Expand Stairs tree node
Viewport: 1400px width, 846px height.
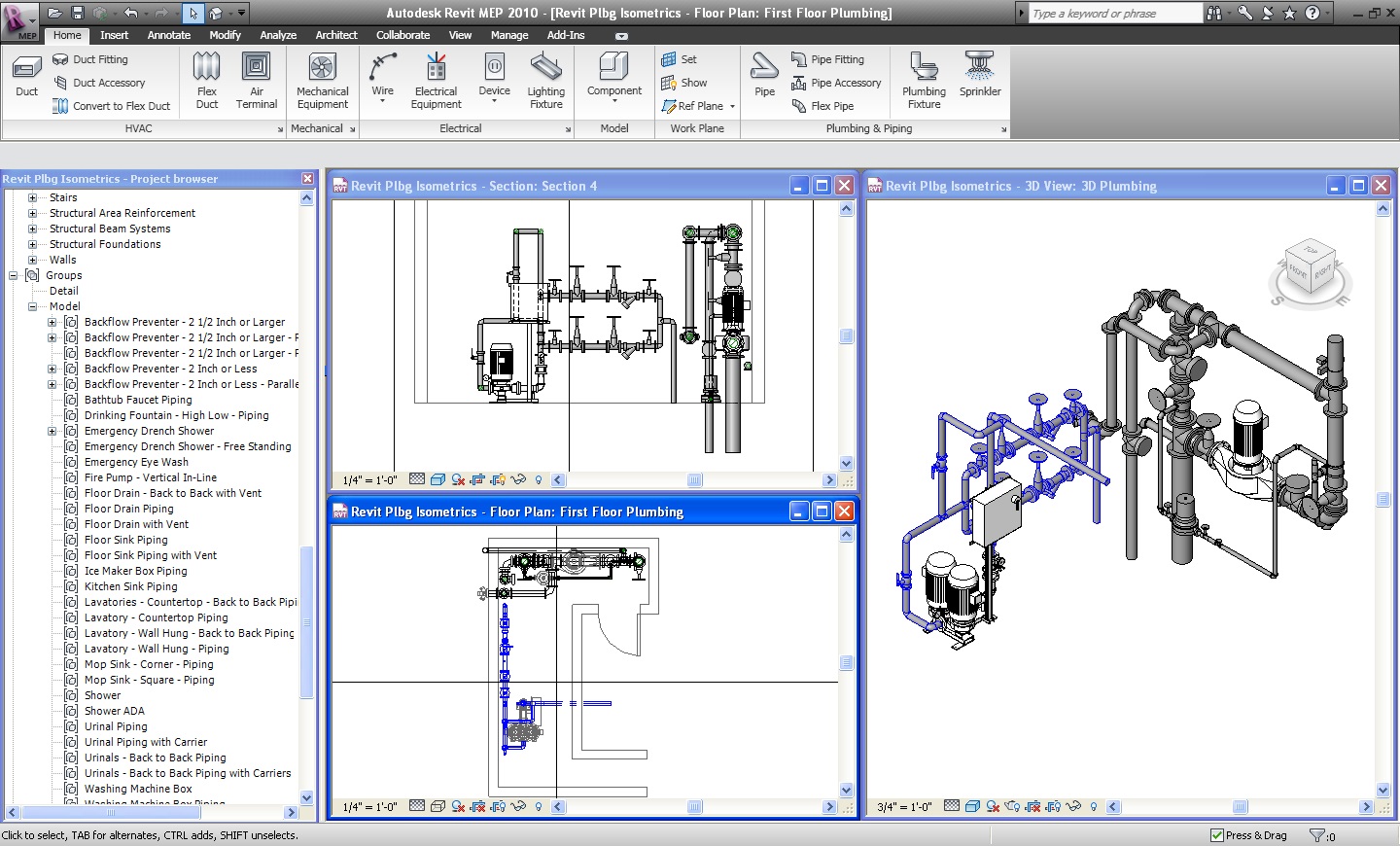click(32, 197)
